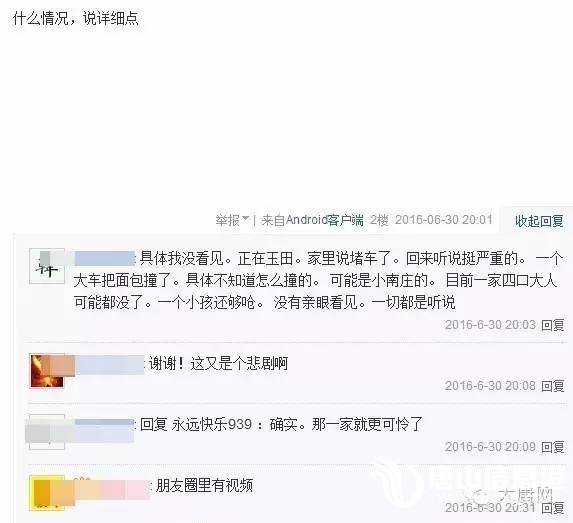
Task: Reply to the 20:31 comment
Action: point(553,508)
